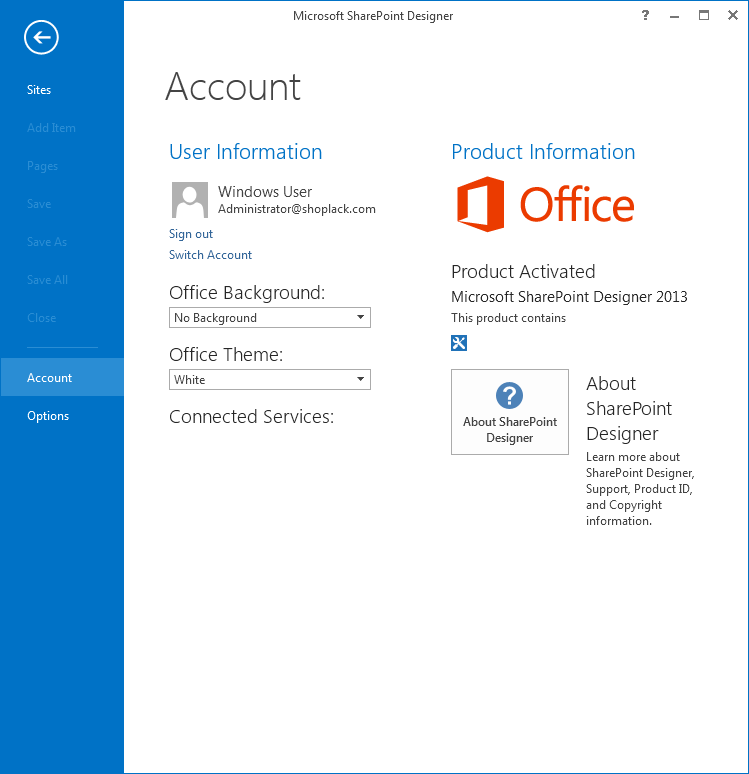Click the back arrow circle icon
This screenshot has width=749, height=774.
41,37
